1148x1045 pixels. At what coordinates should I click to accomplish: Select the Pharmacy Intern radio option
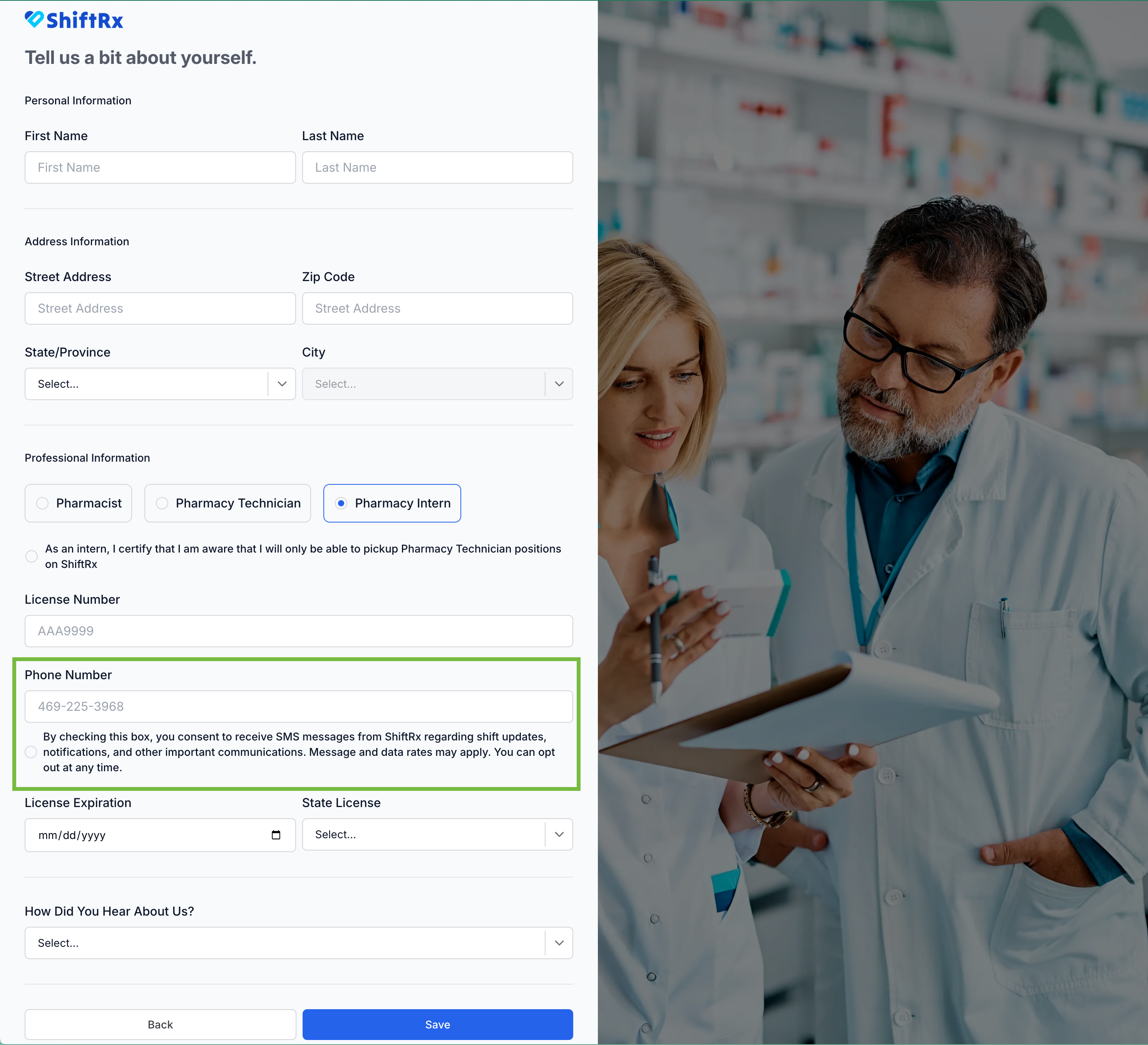click(341, 503)
